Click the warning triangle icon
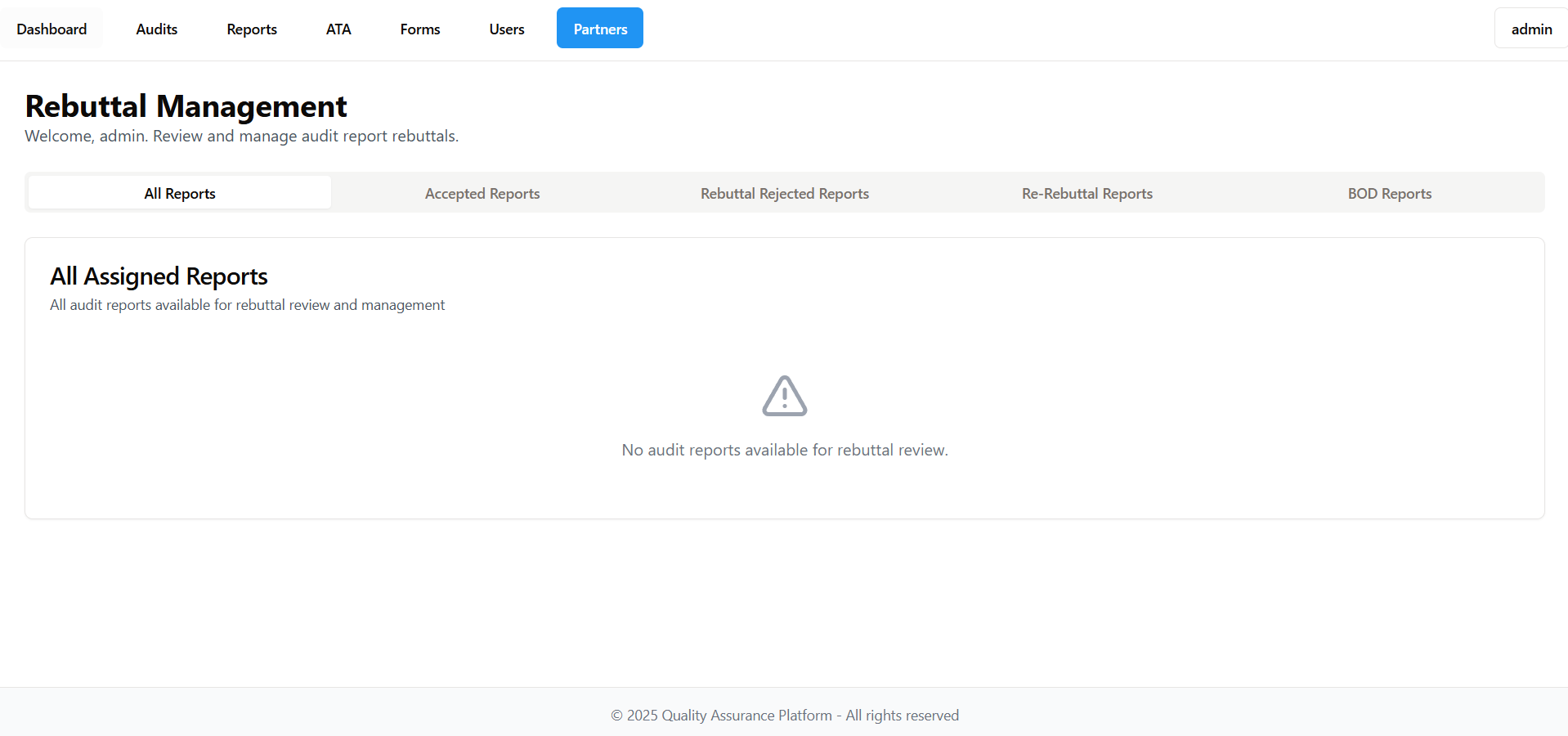This screenshot has width=1568, height=736. [x=784, y=397]
